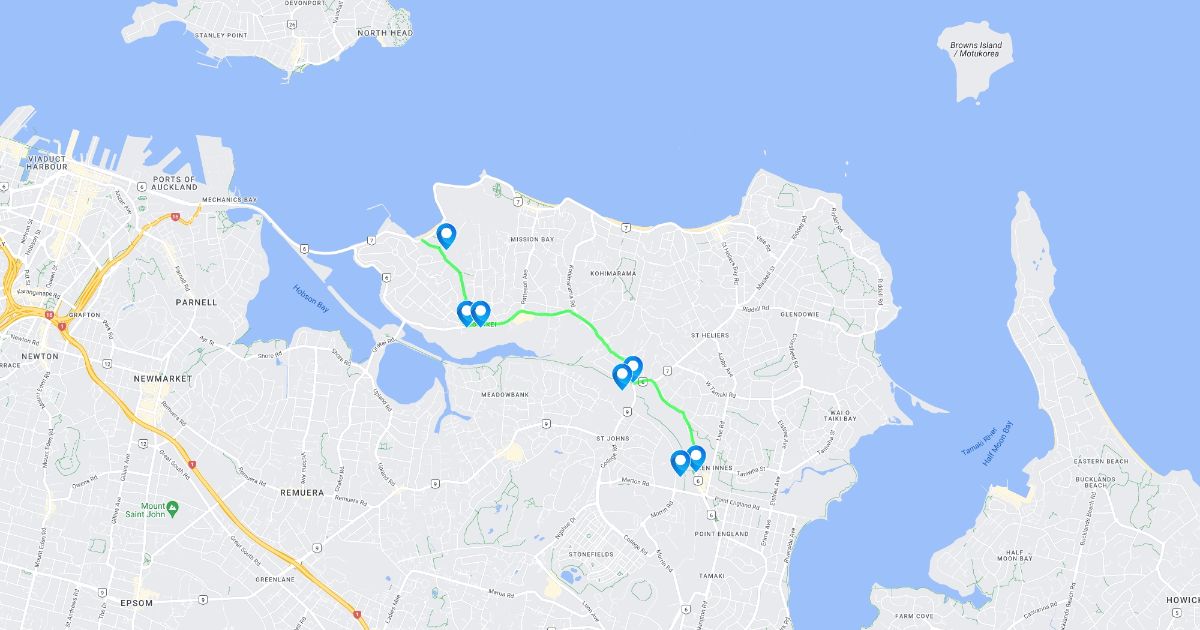This screenshot has width=1200, height=630.
Task: Select the lower-left pin above St Johns
Action: coord(621,377)
